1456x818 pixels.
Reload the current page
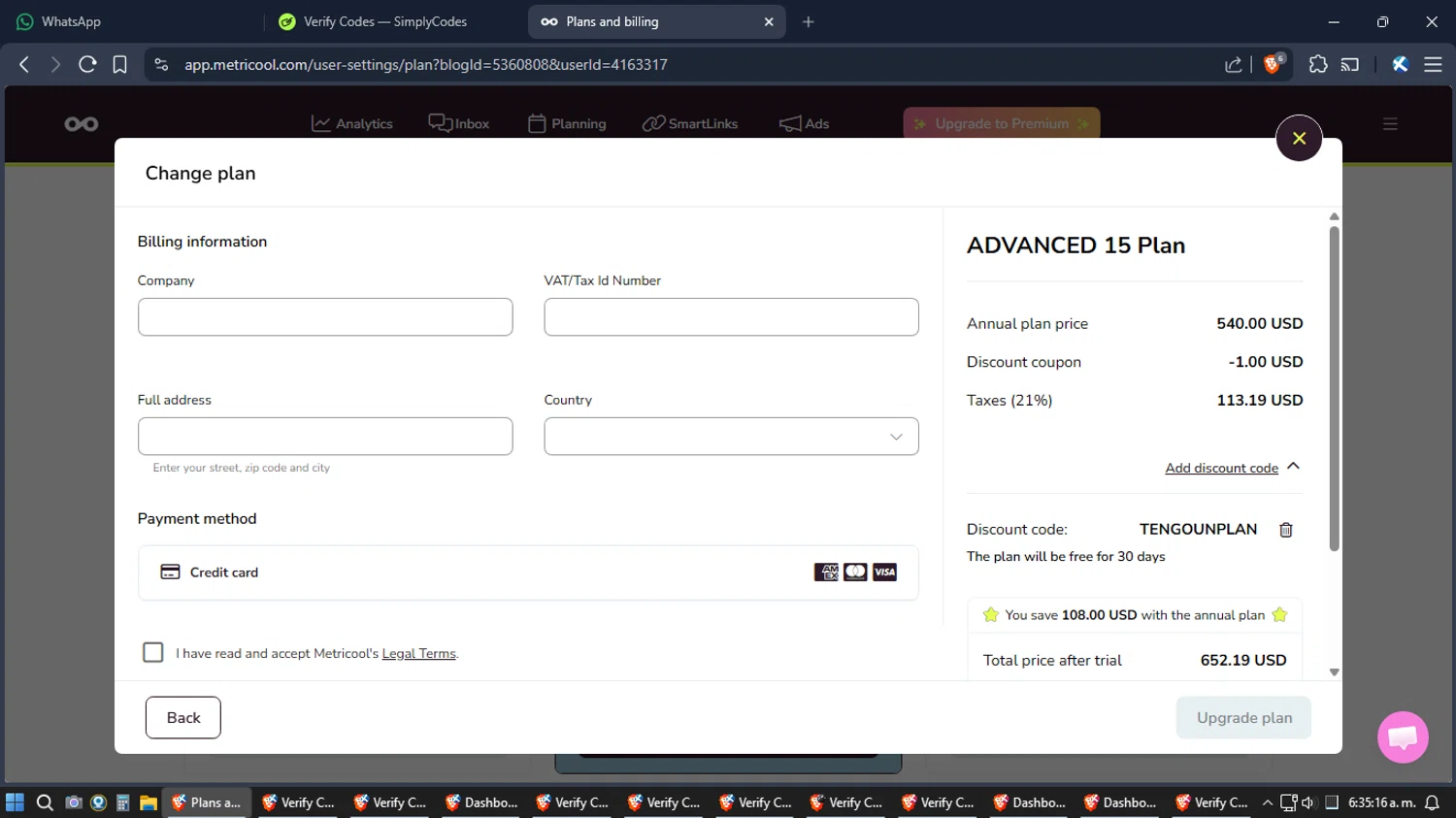87,64
